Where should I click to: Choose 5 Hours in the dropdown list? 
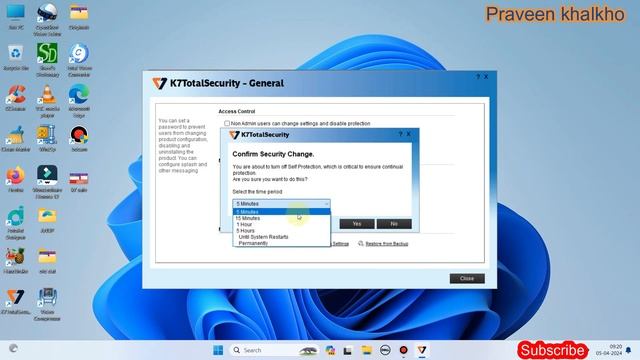281,231
